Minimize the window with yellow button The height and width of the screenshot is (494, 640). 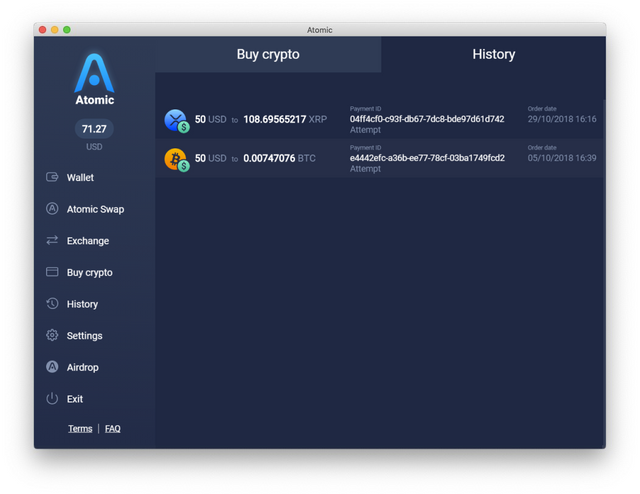[x=55, y=29]
